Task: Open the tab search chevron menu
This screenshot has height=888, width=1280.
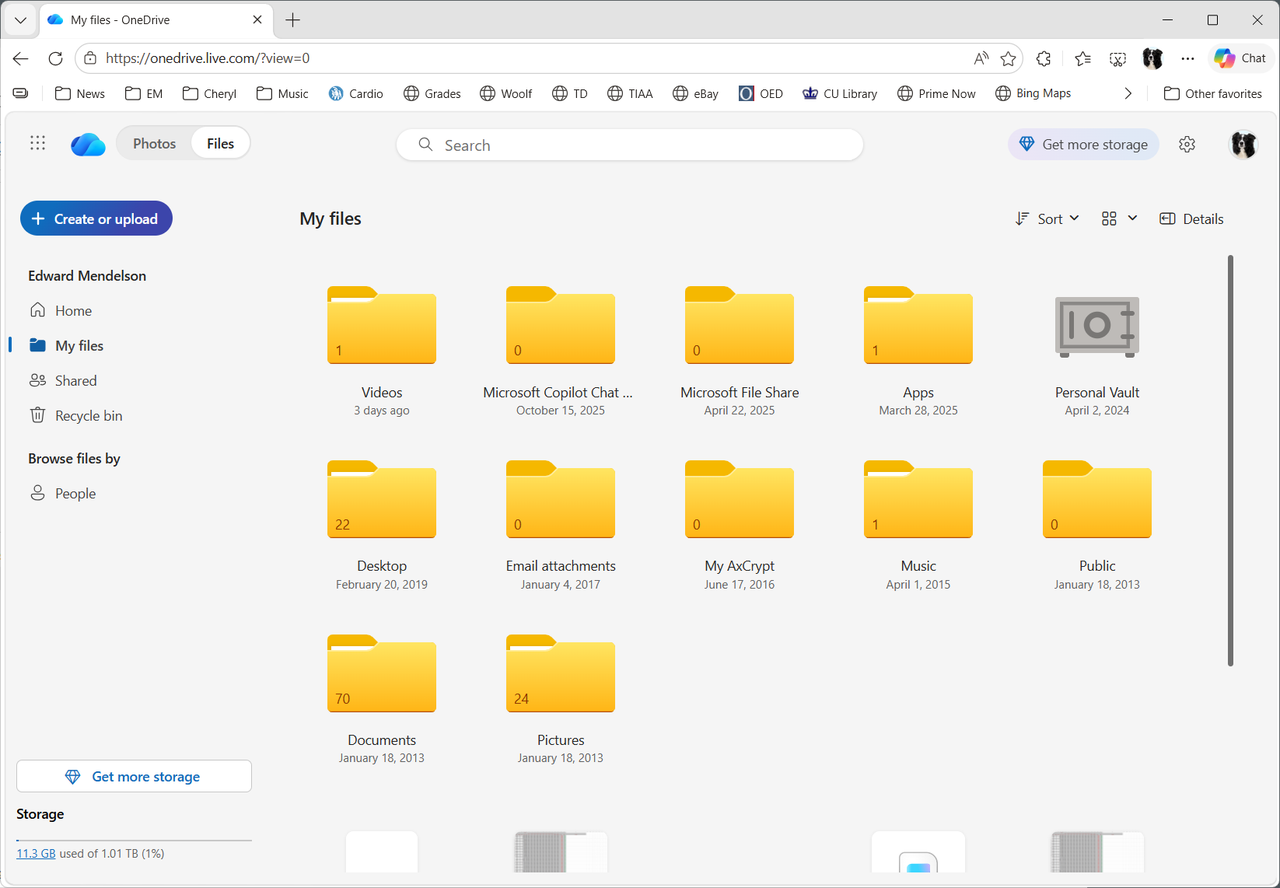Action: [20, 20]
